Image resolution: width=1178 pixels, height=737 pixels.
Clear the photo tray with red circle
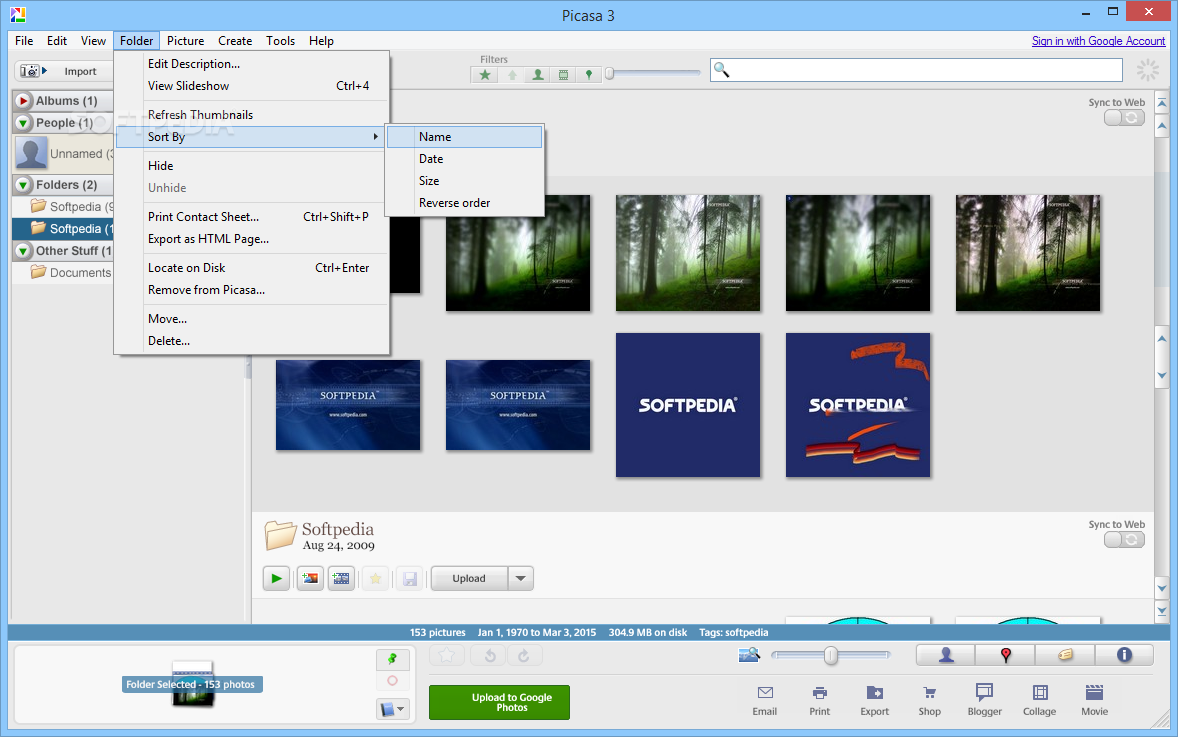coord(392,681)
